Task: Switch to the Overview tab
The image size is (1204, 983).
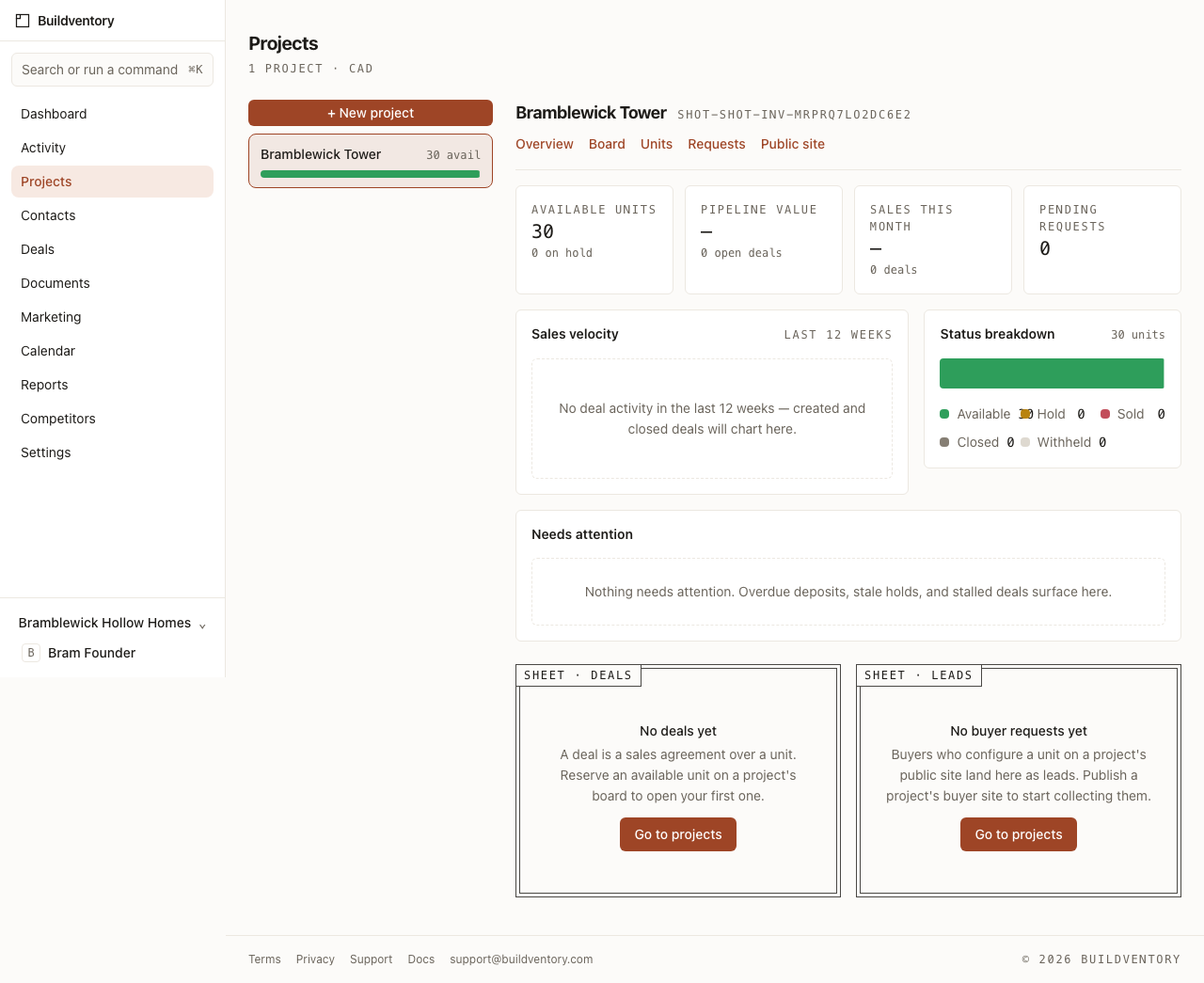Action: click(545, 144)
